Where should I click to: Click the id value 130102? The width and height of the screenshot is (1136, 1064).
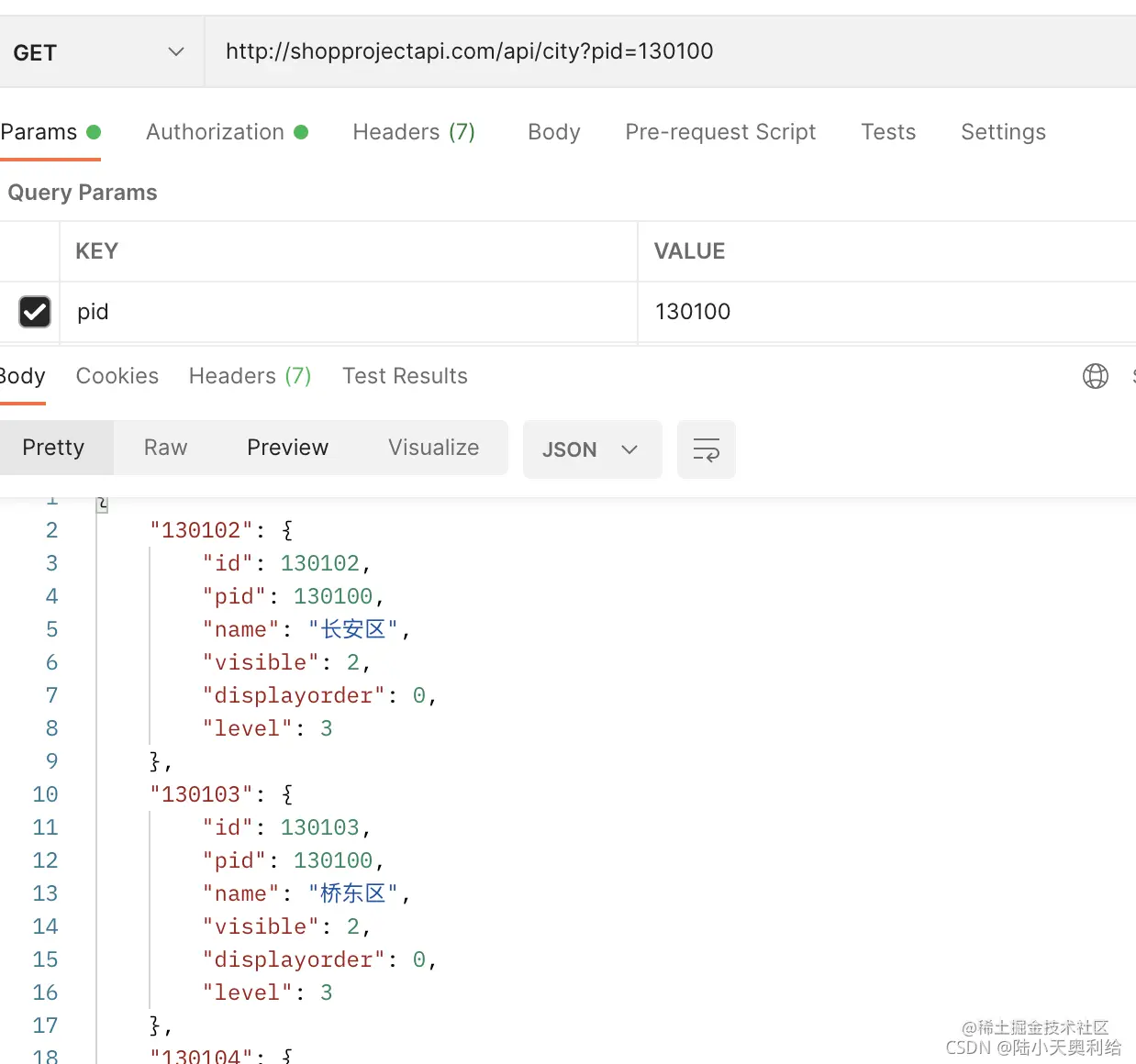click(x=320, y=563)
